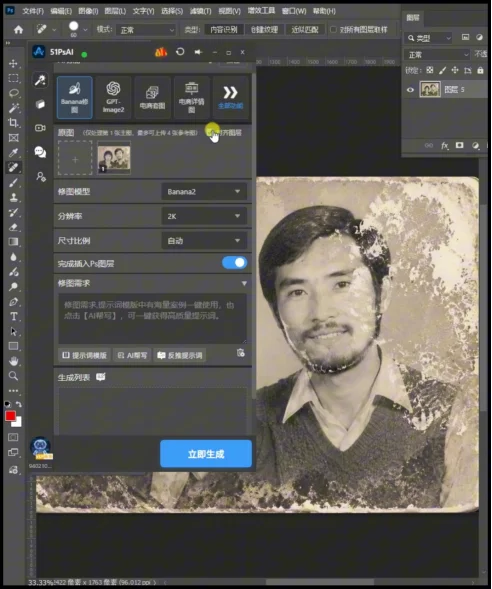The image size is (492, 589).
Task: Enable the 对所有图层取样 checkbox
Action: 333,29
